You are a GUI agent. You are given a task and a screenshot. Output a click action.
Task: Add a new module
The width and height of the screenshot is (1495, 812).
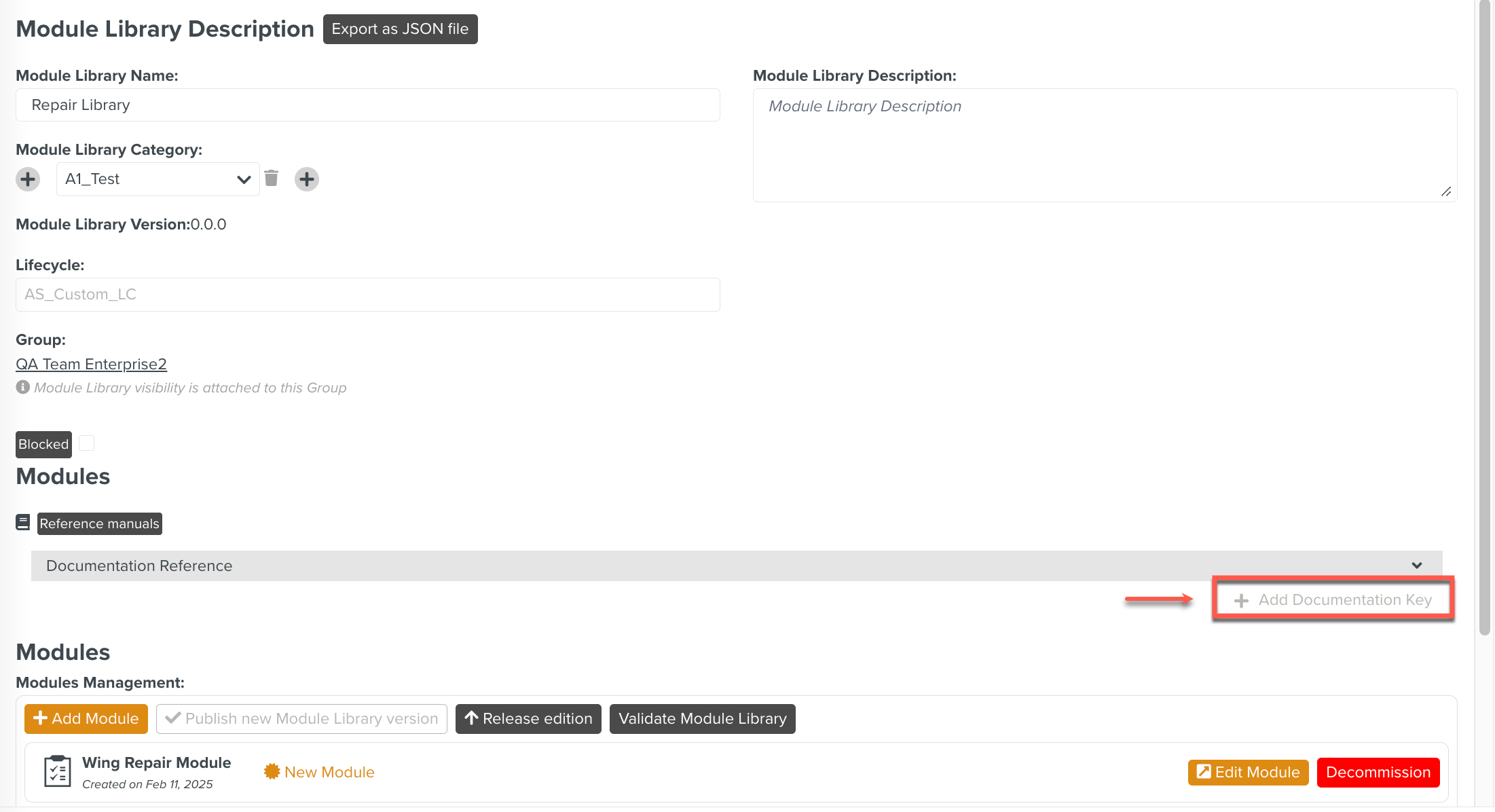click(x=86, y=718)
